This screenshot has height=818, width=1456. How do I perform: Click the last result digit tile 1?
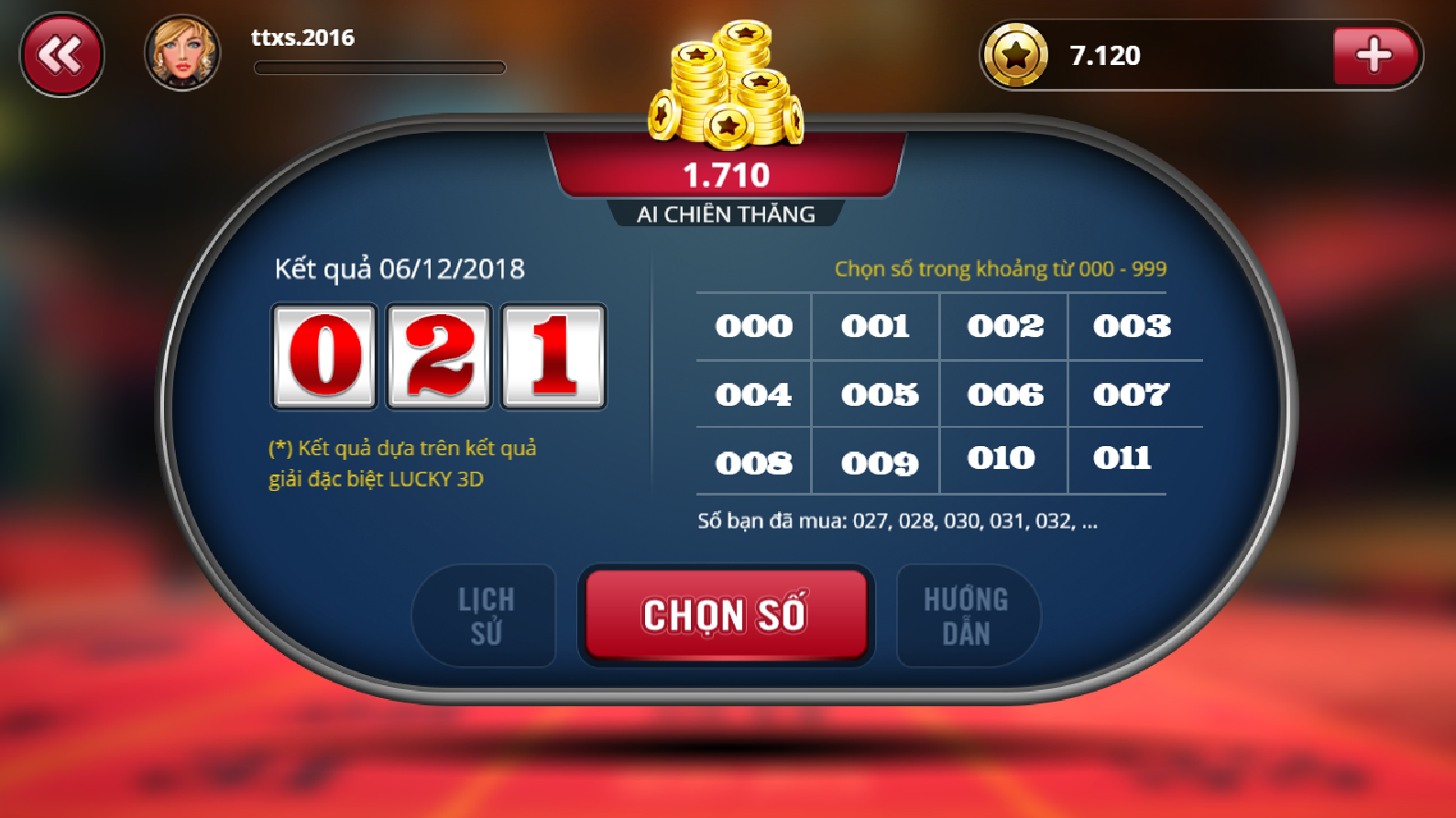(x=553, y=356)
